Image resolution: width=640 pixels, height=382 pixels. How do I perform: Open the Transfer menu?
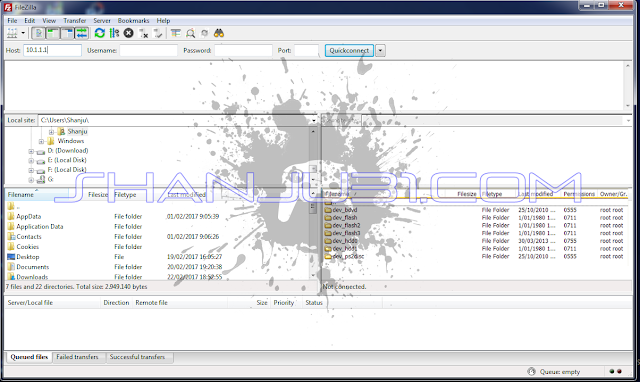pyautogui.click(x=75, y=20)
